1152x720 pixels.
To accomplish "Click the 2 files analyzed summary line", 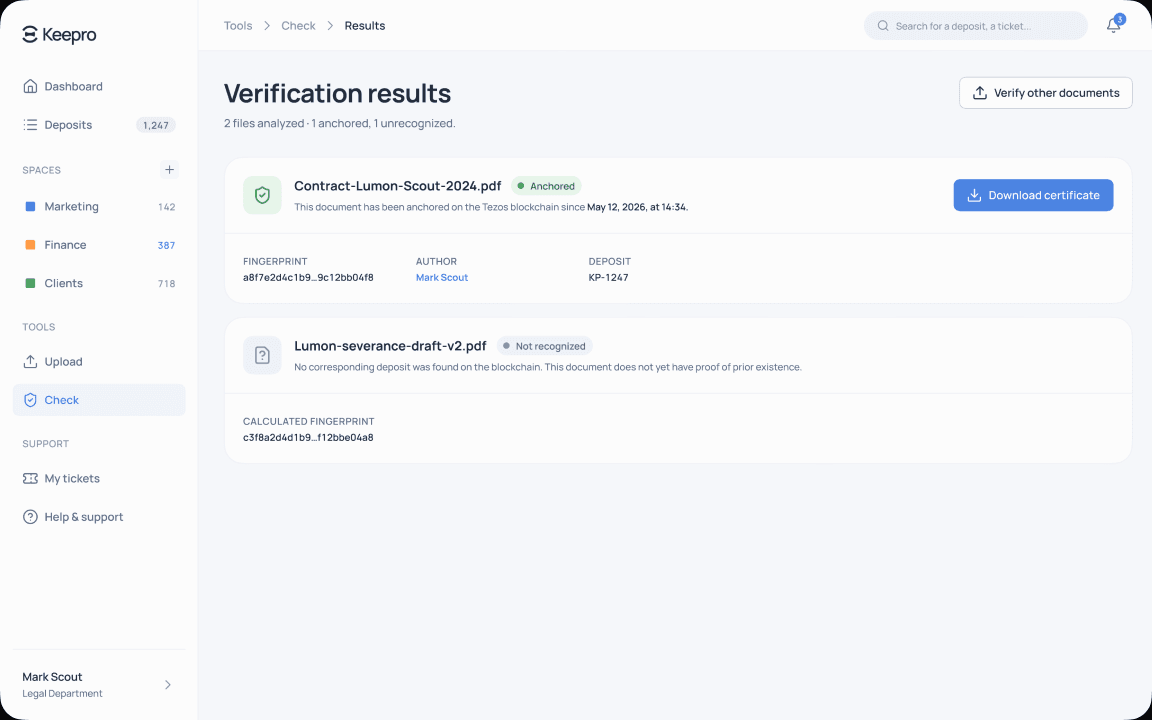I will click(339, 123).
